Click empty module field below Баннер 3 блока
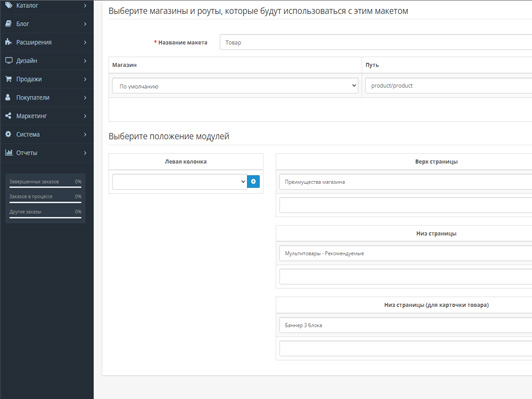The width and height of the screenshot is (532, 399). (x=405, y=348)
